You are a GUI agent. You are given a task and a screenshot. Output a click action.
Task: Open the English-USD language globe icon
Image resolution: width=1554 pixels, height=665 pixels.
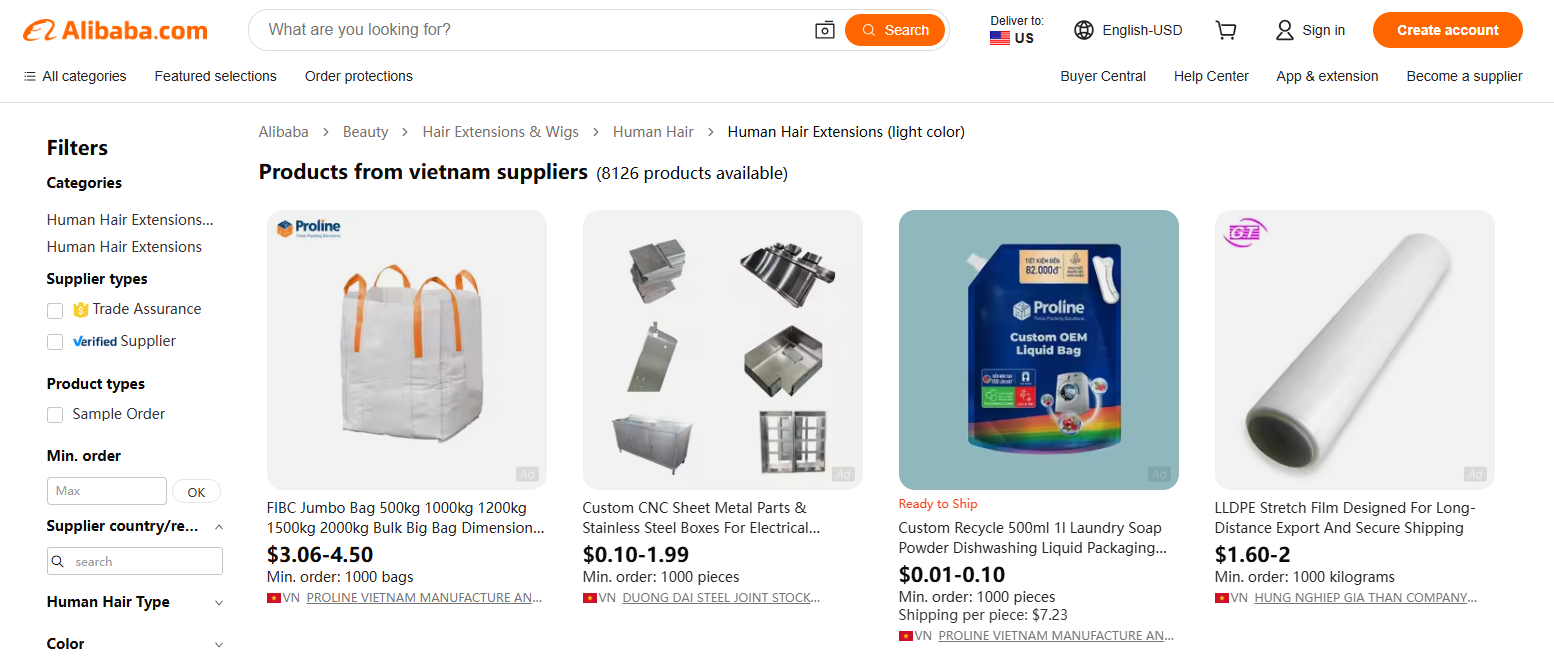coord(1084,30)
